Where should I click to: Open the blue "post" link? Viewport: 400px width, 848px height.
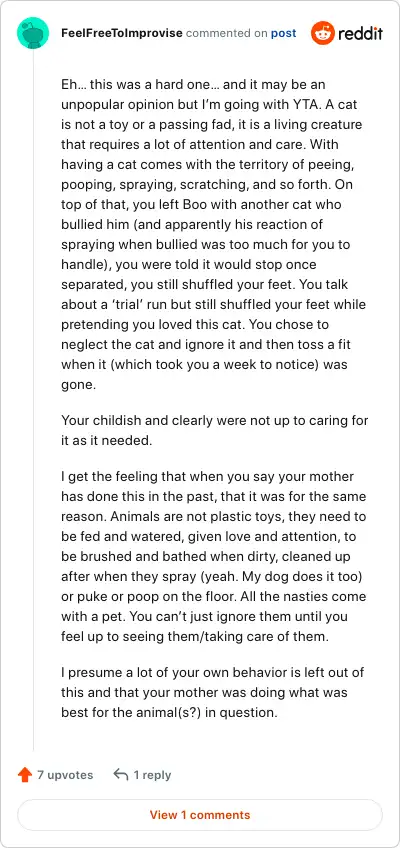point(283,33)
